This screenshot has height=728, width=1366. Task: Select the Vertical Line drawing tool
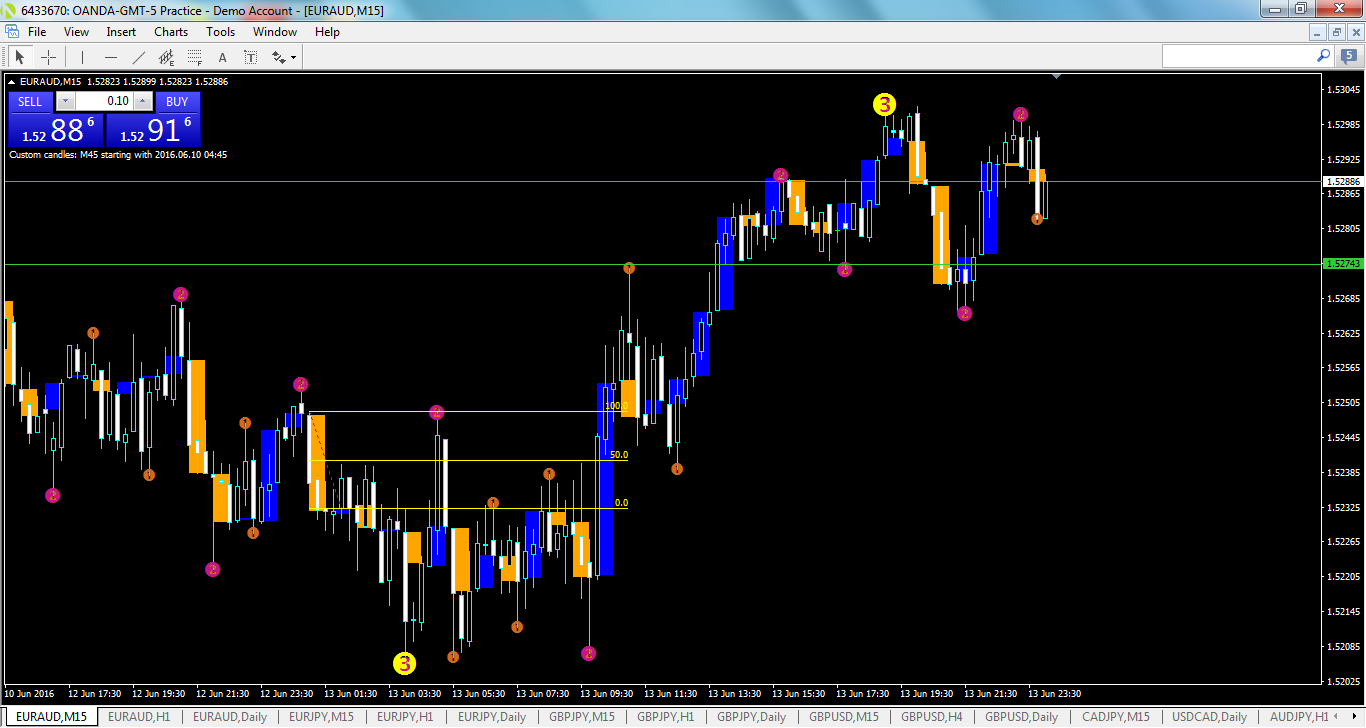tap(82, 57)
